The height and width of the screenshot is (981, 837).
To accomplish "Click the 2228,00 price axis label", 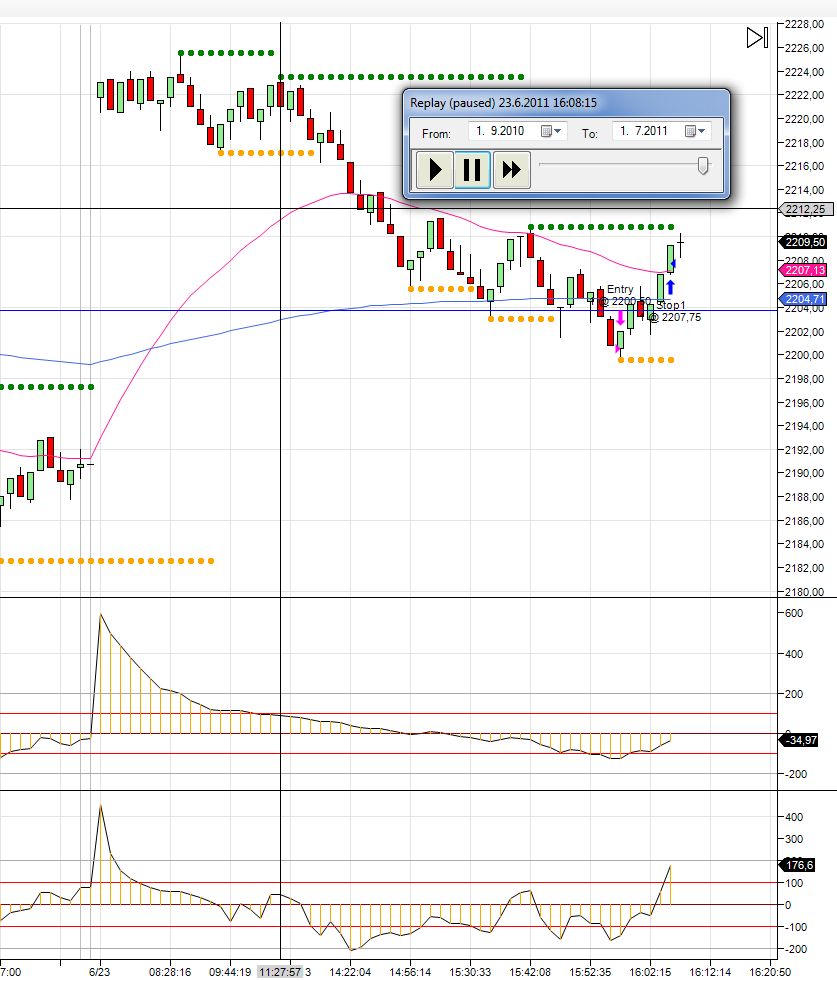I will [x=804, y=24].
